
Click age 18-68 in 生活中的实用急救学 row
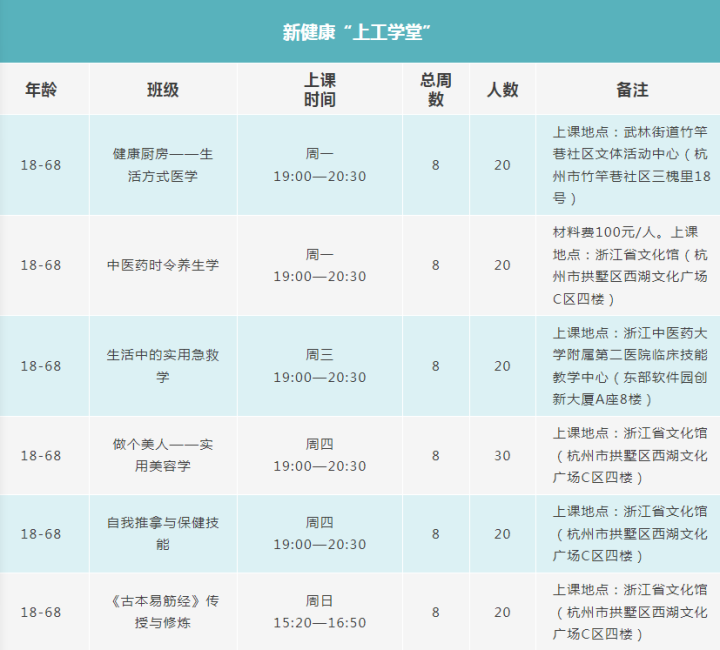pyautogui.click(x=41, y=366)
